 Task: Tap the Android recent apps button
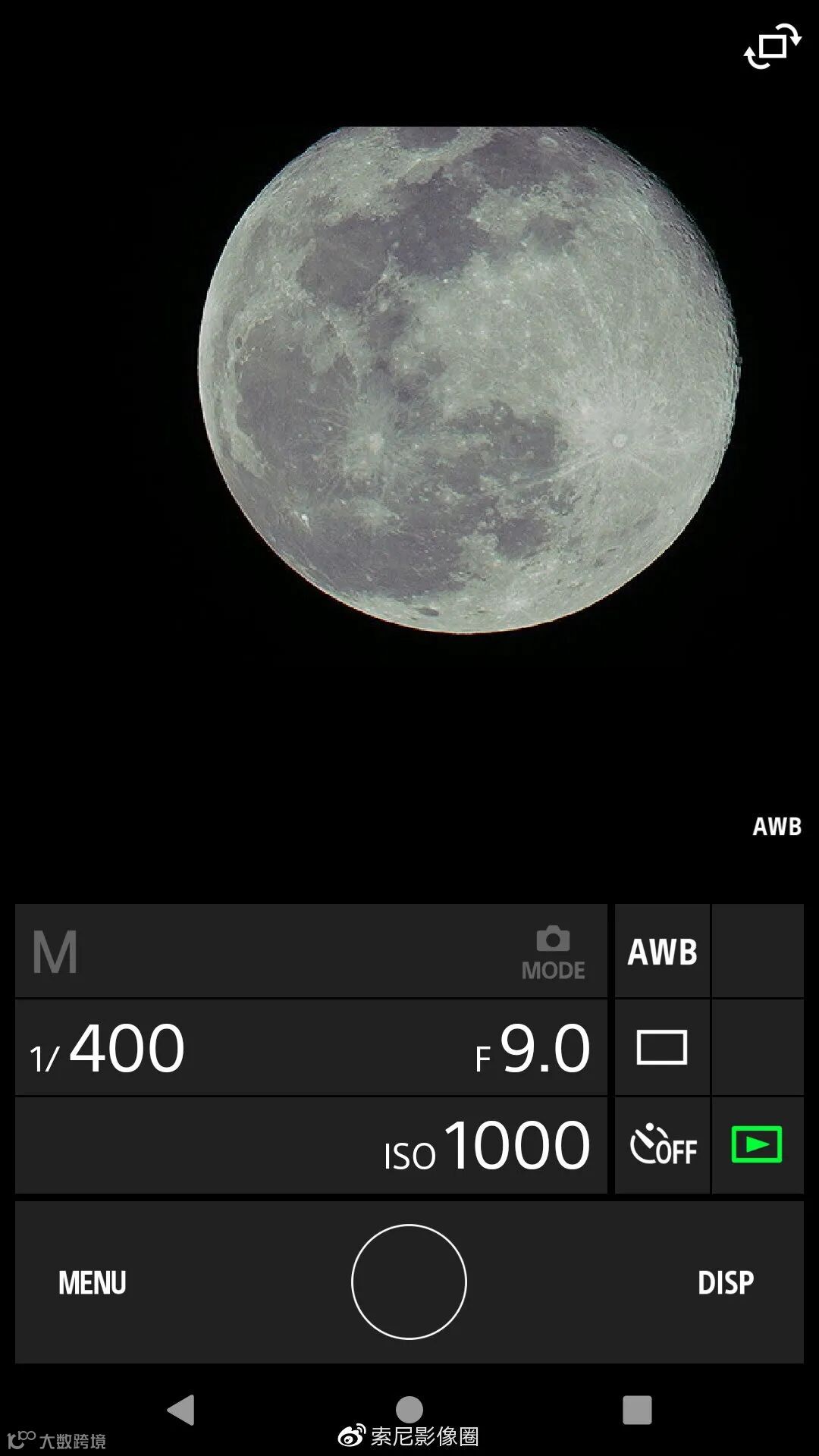(x=637, y=1410)
